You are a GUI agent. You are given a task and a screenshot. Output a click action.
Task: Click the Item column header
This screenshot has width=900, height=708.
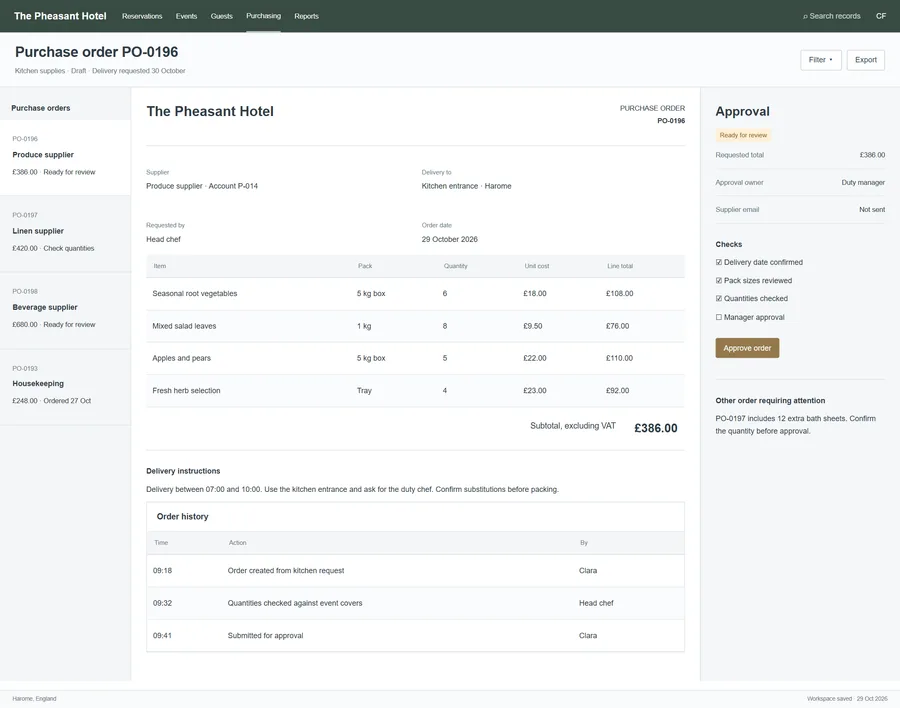[160, 266]
